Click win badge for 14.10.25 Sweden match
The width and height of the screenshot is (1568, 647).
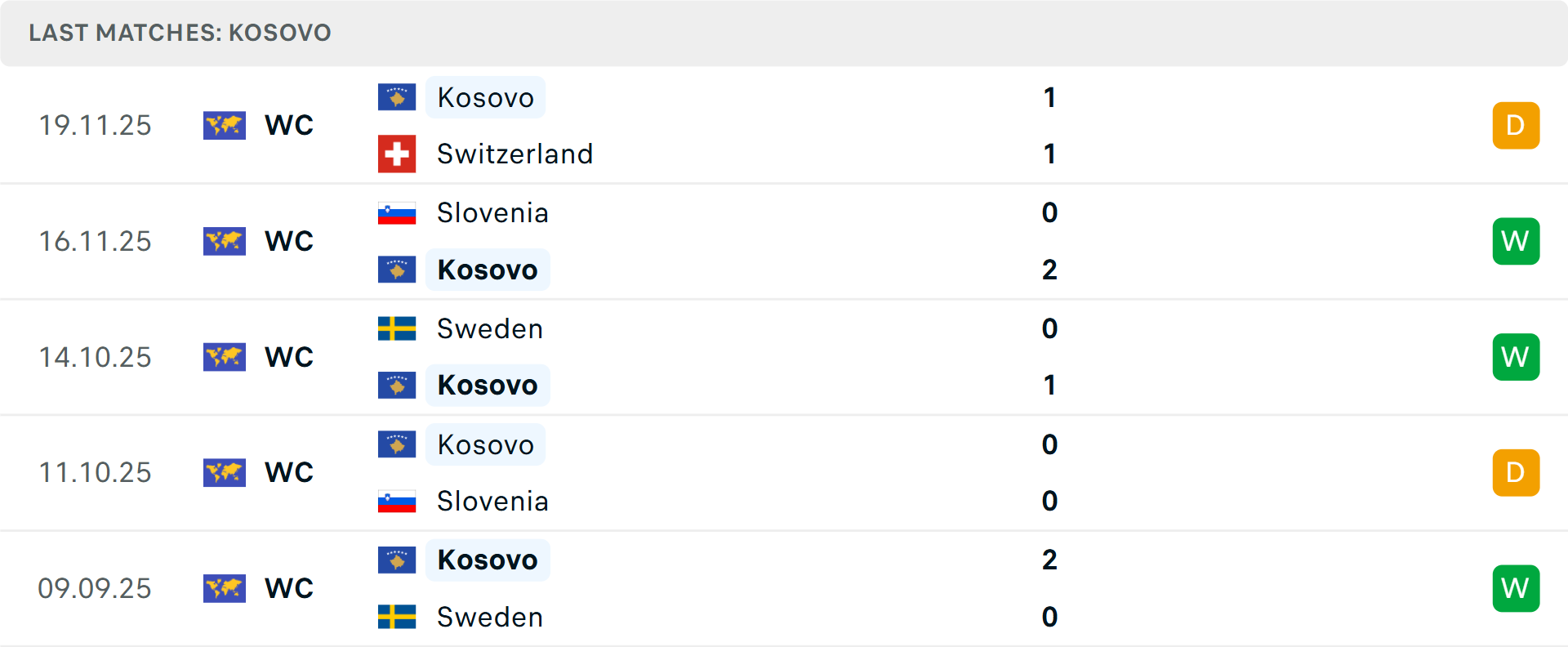(1516, 357)
